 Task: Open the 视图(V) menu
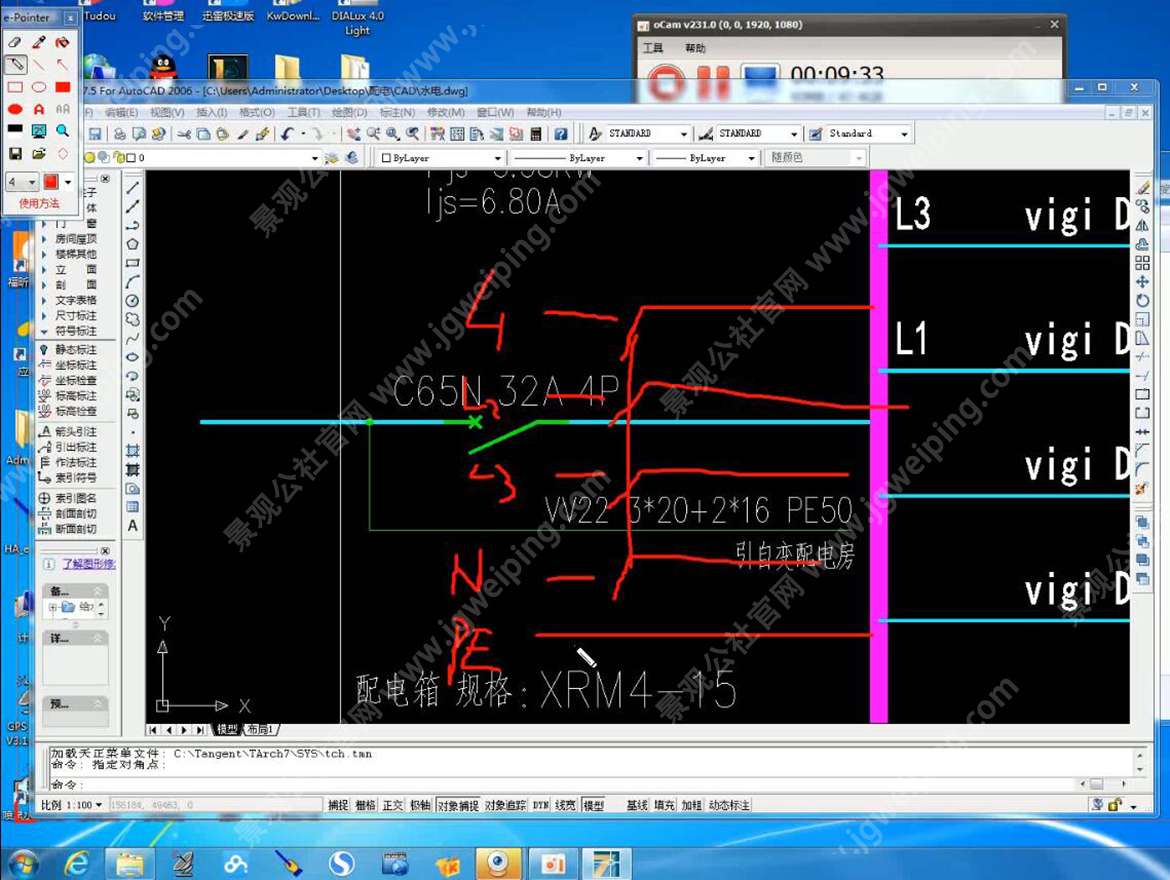point(167,113)
